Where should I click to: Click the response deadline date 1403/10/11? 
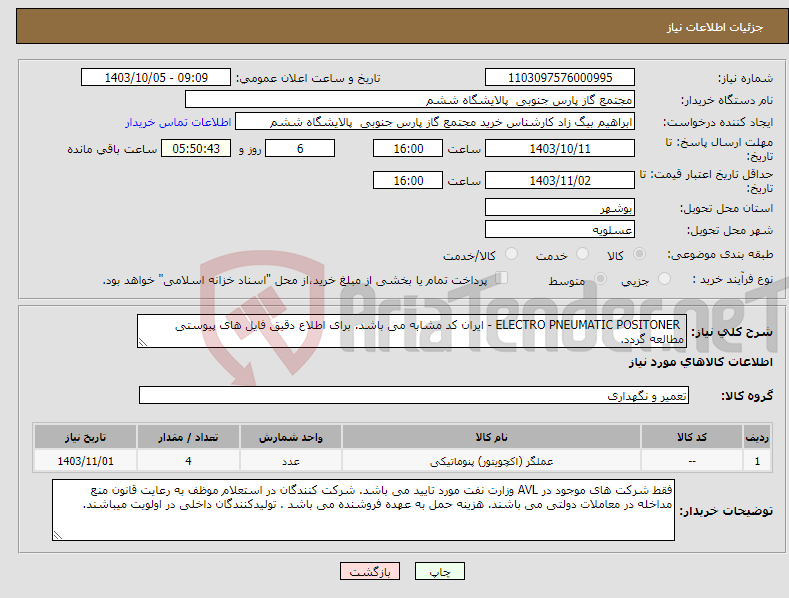click(x=560, y=148)
